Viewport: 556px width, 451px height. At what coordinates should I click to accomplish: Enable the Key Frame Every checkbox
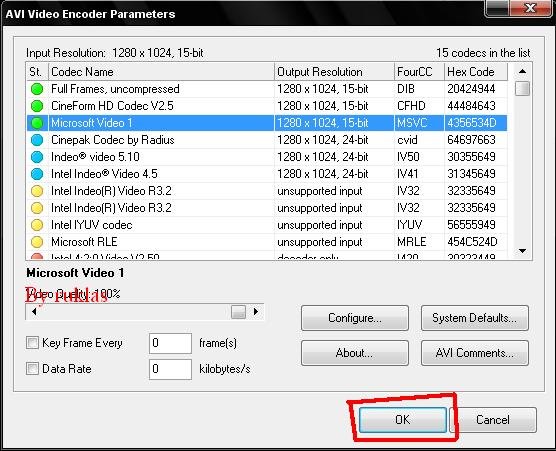tap(32, 343)
